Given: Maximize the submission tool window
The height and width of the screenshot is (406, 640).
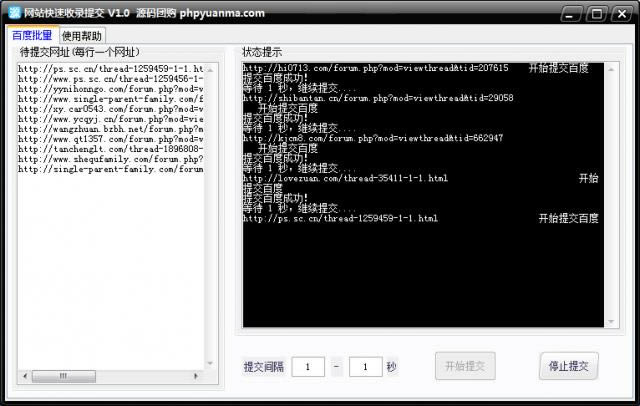Looking at the screenshot, I should pos(596,14).
